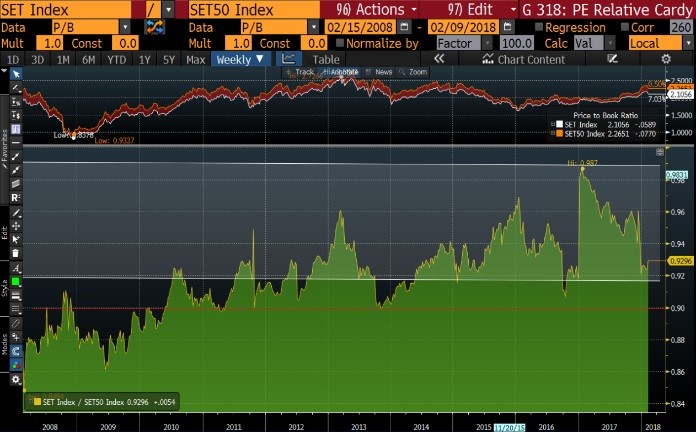
Task: Switch to line chart view icon
Action: (x=289, y=59)
